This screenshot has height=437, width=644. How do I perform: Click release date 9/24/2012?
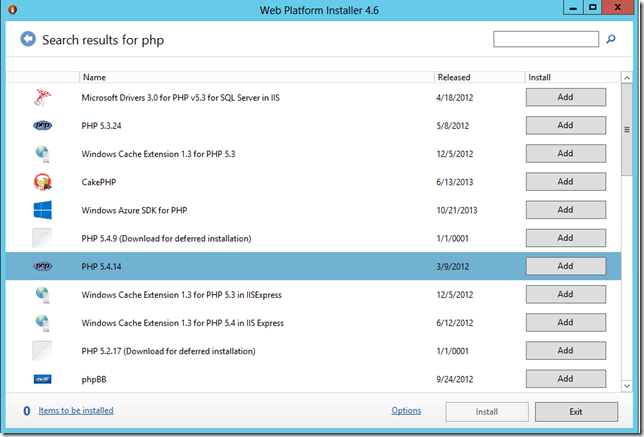coord(455,379)
